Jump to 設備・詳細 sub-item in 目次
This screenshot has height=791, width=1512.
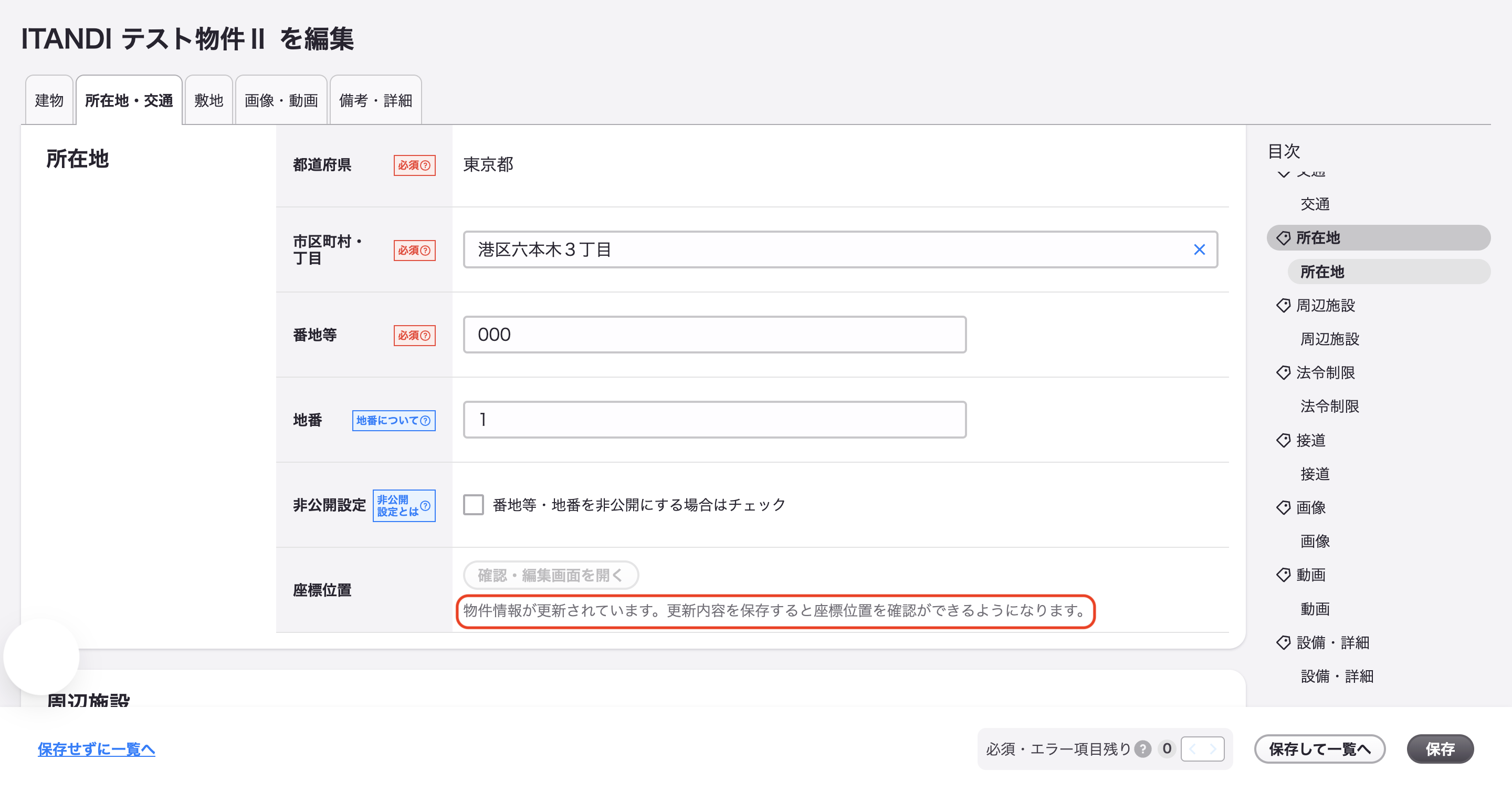tap(1337, 676)
